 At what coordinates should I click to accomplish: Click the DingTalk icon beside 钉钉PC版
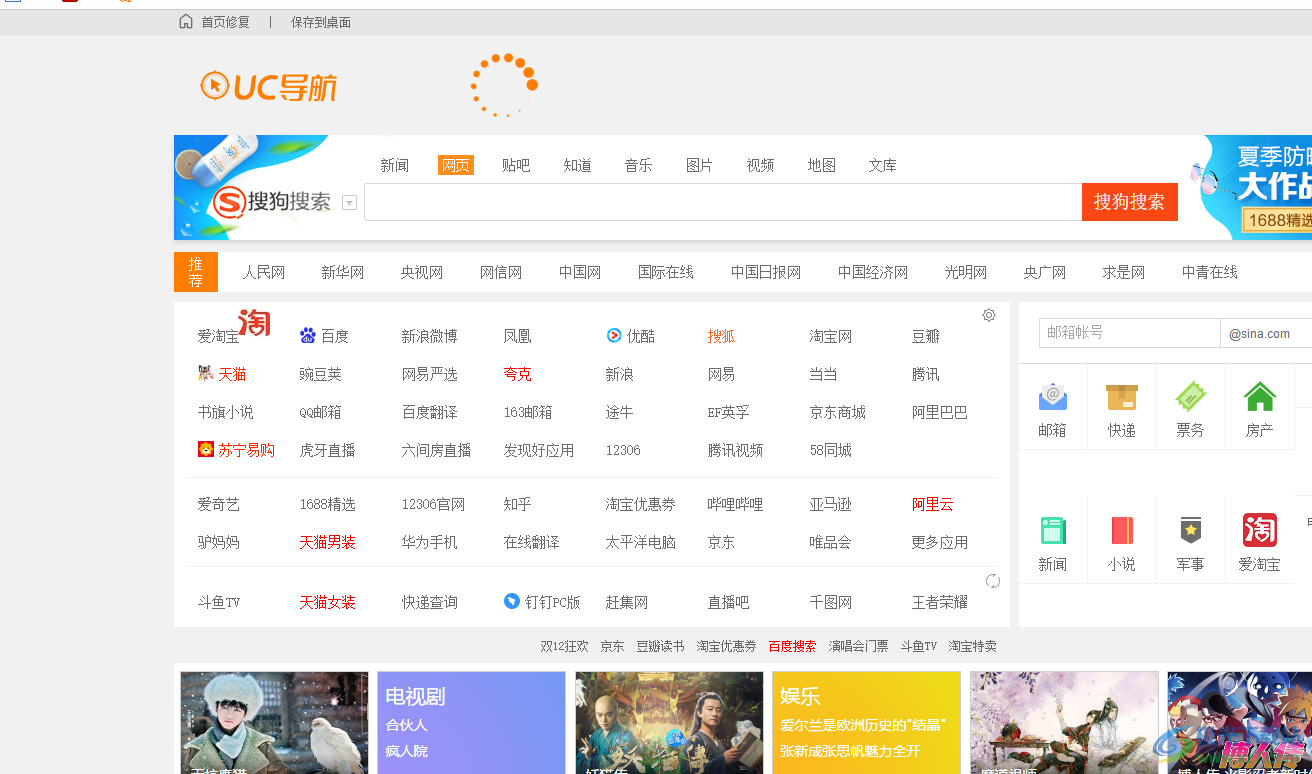point(512,602)
